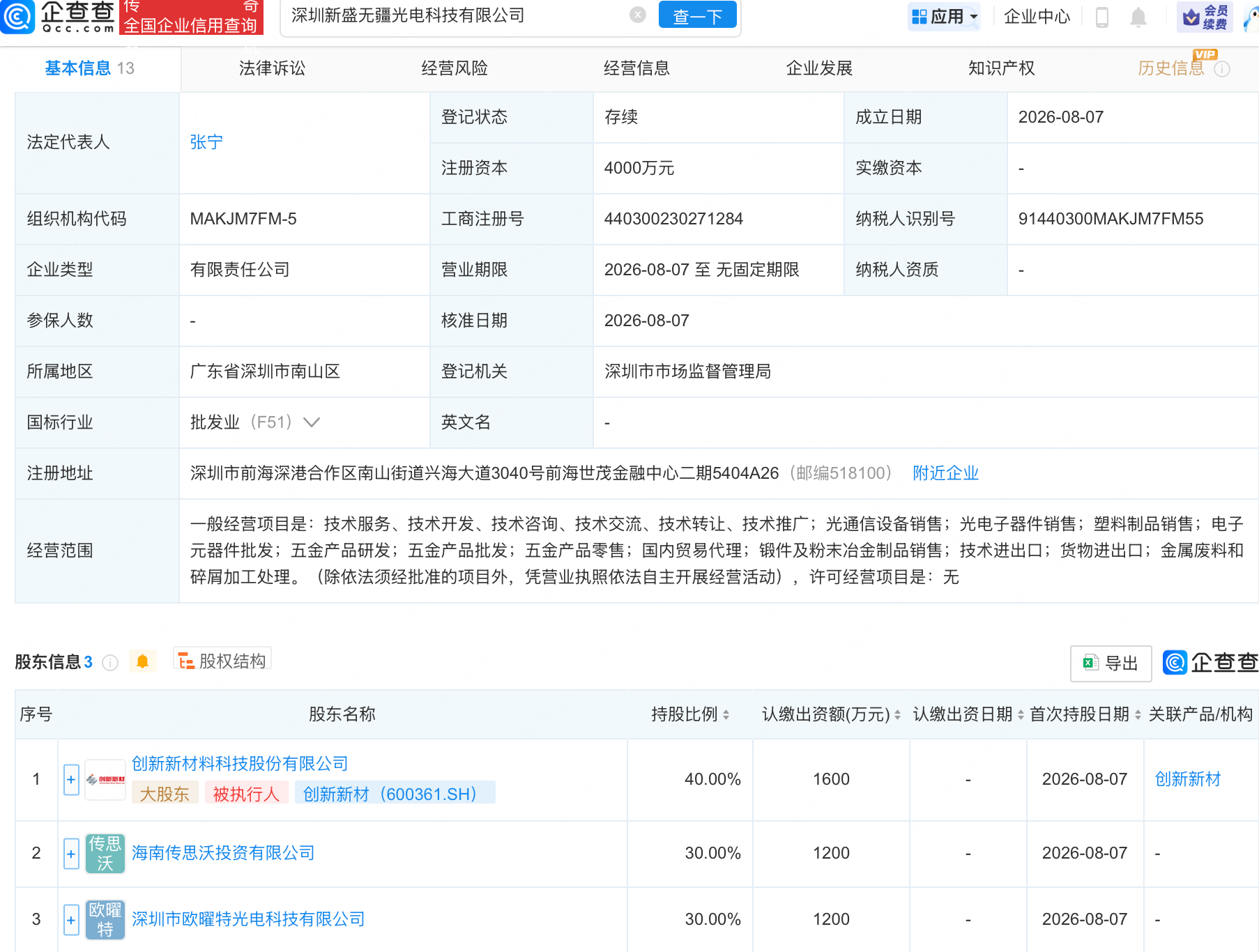The height and width of the screenshot is (952, 1259).
Task: Open legal representative 张宁 profile
Action: [206, 142]
